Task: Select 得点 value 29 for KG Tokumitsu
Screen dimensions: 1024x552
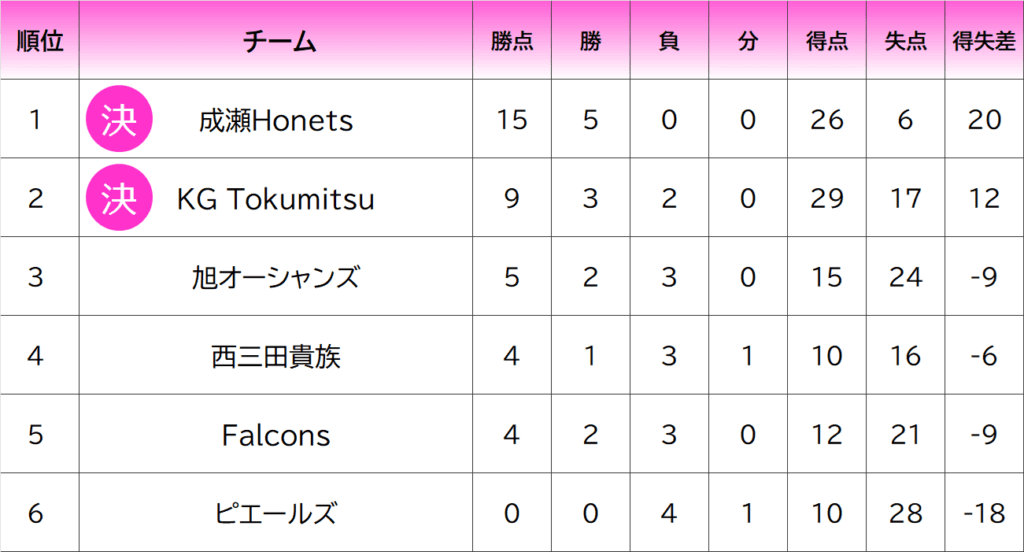Action: point(827,199)
